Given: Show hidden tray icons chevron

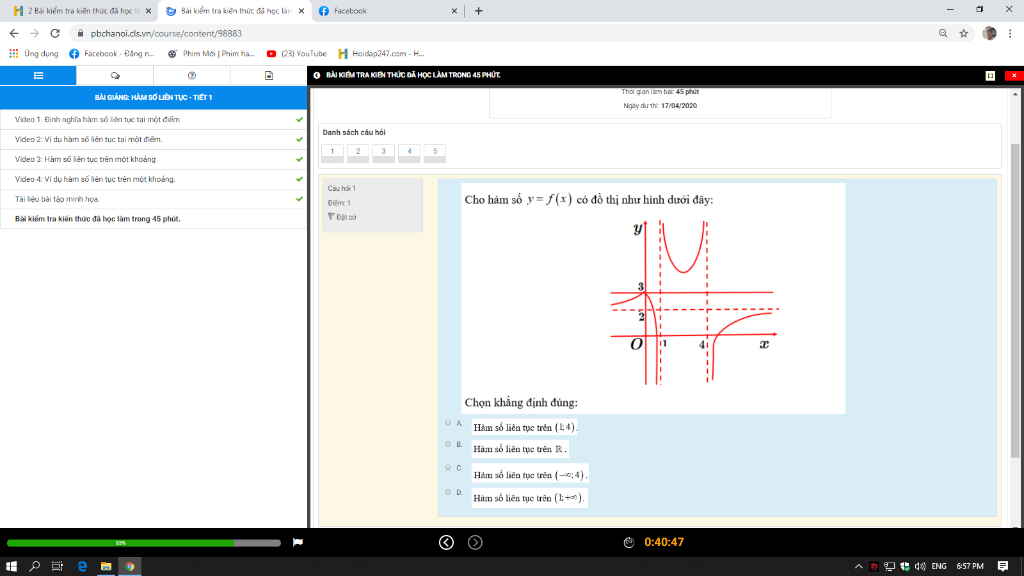Looking at the screenshot, I should click(x=859, y=566).
